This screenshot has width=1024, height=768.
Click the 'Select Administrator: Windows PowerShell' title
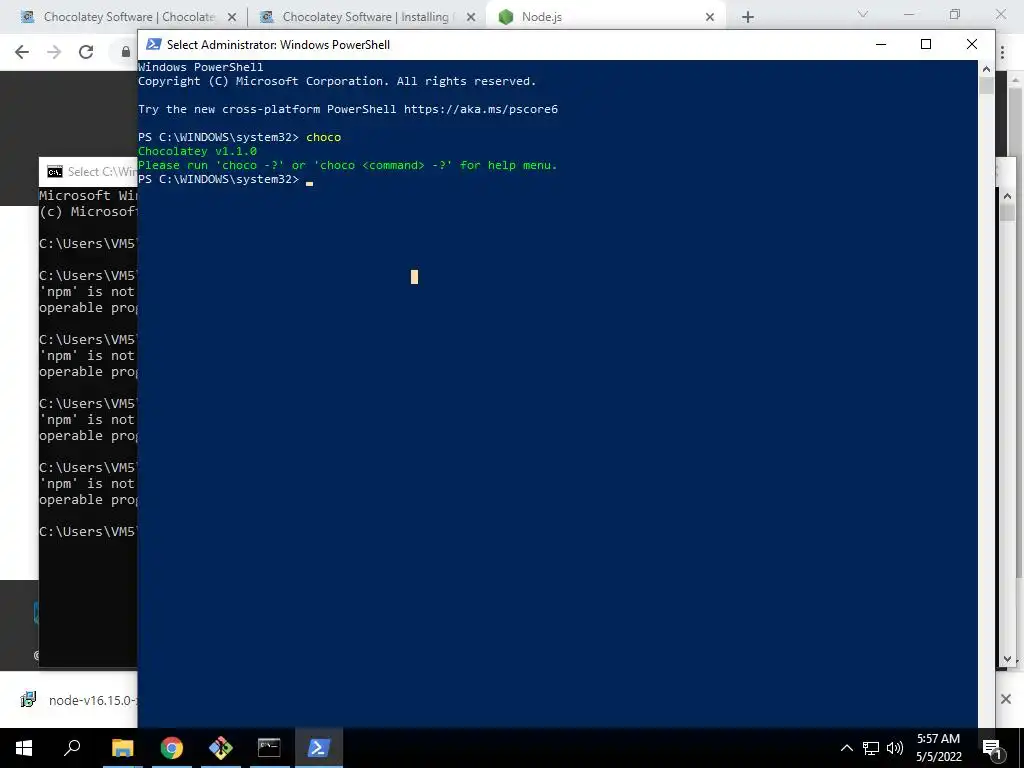[278, 44]
